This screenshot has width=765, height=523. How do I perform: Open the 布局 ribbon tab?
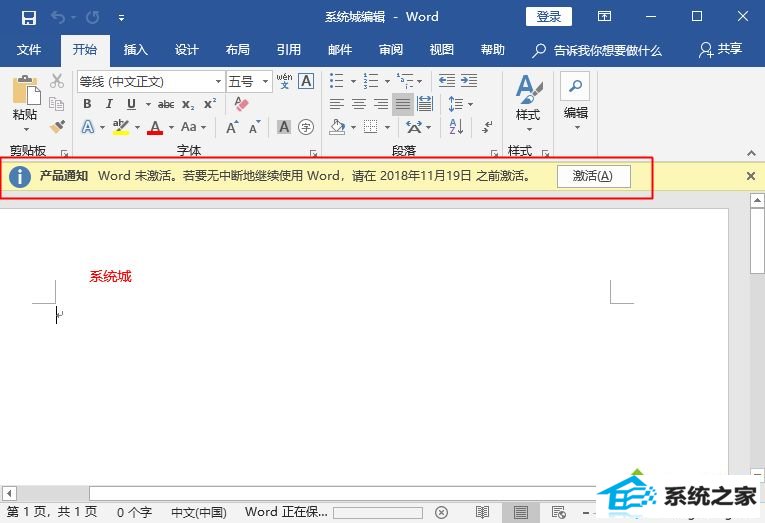coord(237,49)
